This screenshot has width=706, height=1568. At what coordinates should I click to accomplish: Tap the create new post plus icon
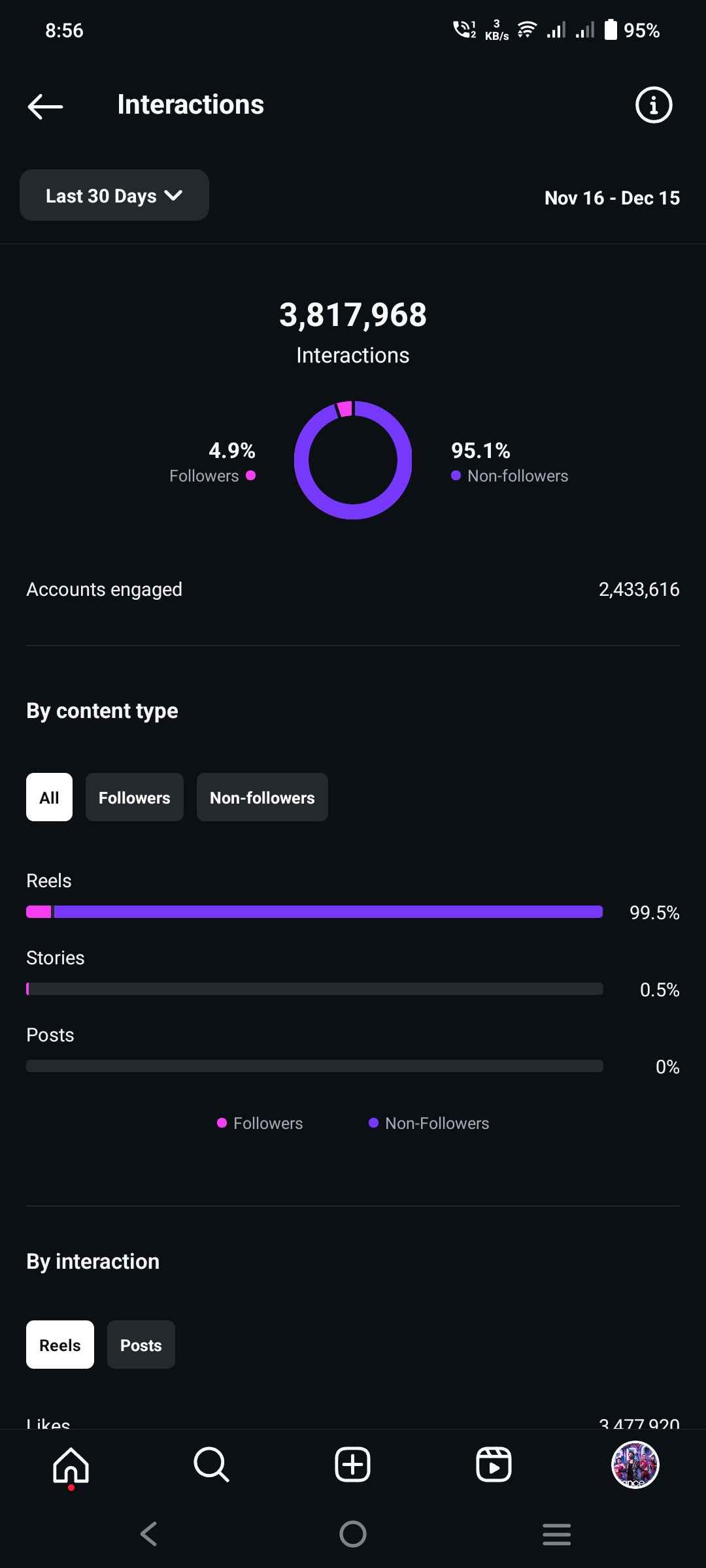click(x=352, y=1465)
